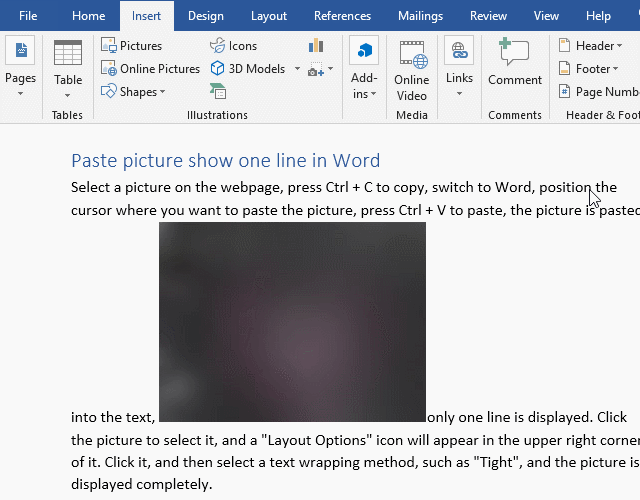
Task: Expand the Screenshot dropdown arrow
Action: pos(331,69)
